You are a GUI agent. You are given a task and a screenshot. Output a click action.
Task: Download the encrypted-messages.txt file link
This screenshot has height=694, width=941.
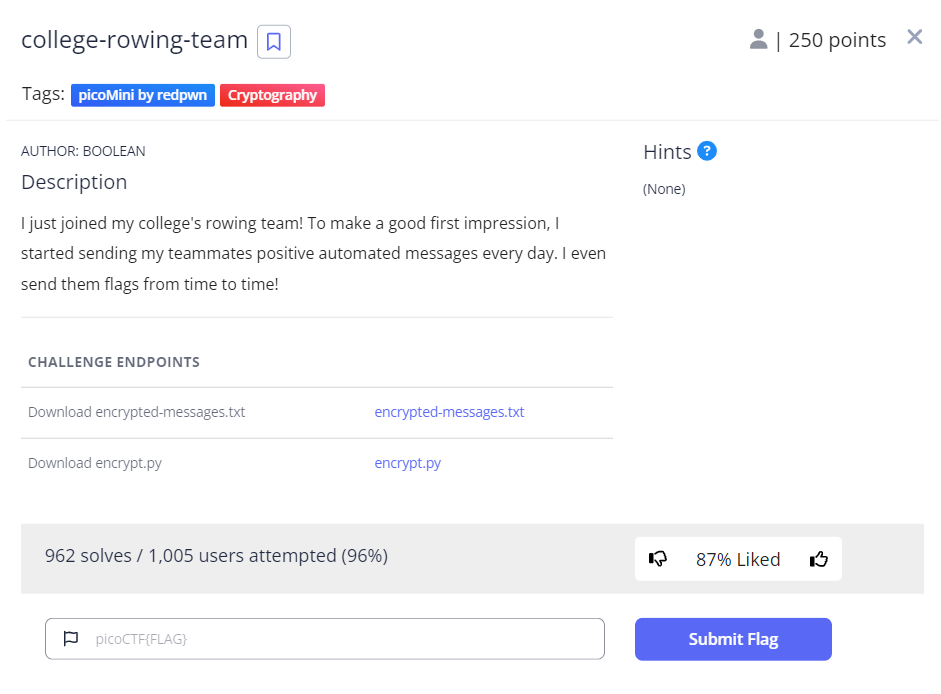[449, 412]
